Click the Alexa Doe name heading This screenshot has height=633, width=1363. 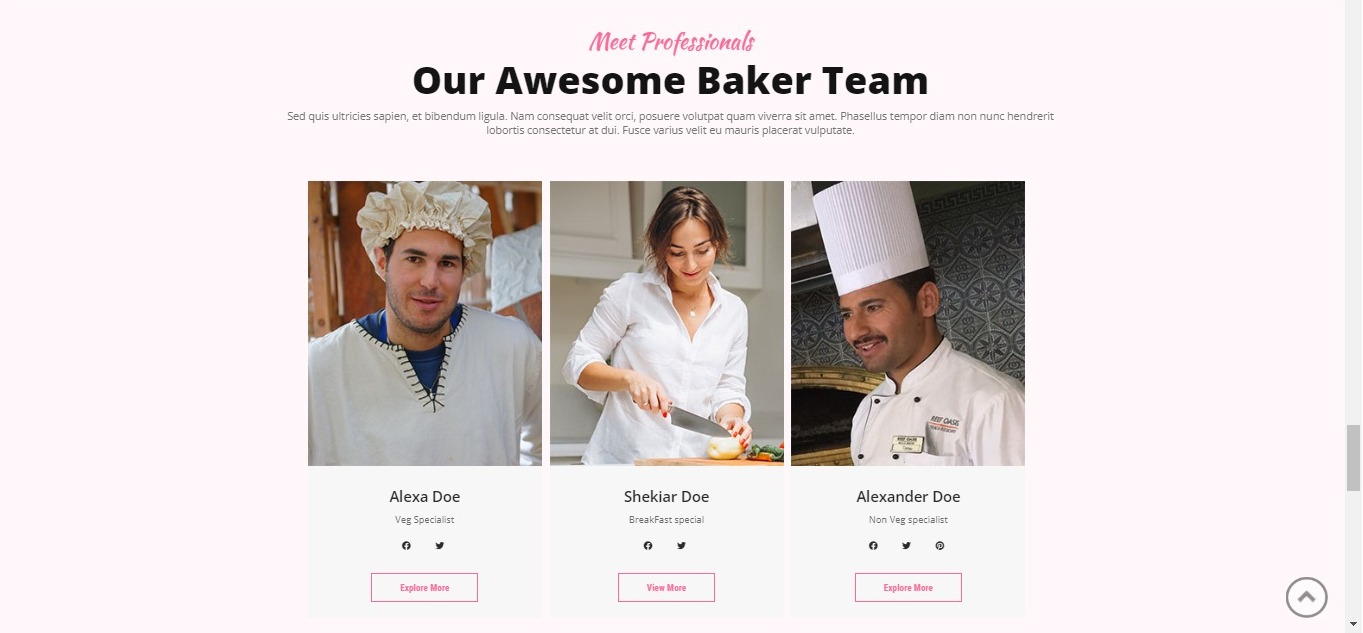click(x=425, y=497)
